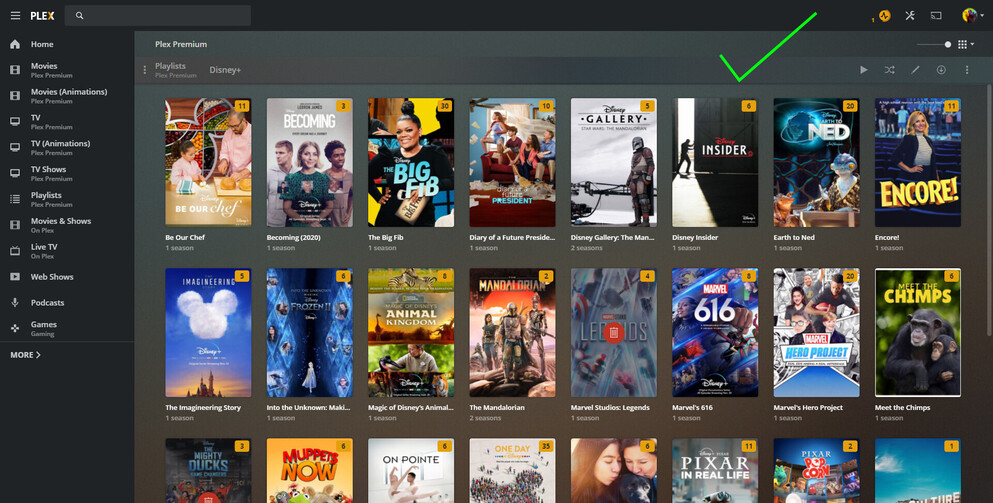Open the playlist toolbar more options menu

coord(967,70)
